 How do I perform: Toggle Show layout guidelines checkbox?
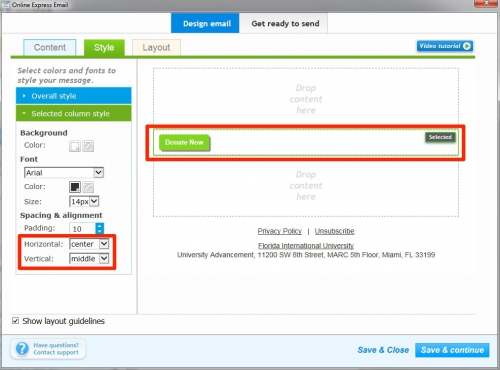pos(15,321)
